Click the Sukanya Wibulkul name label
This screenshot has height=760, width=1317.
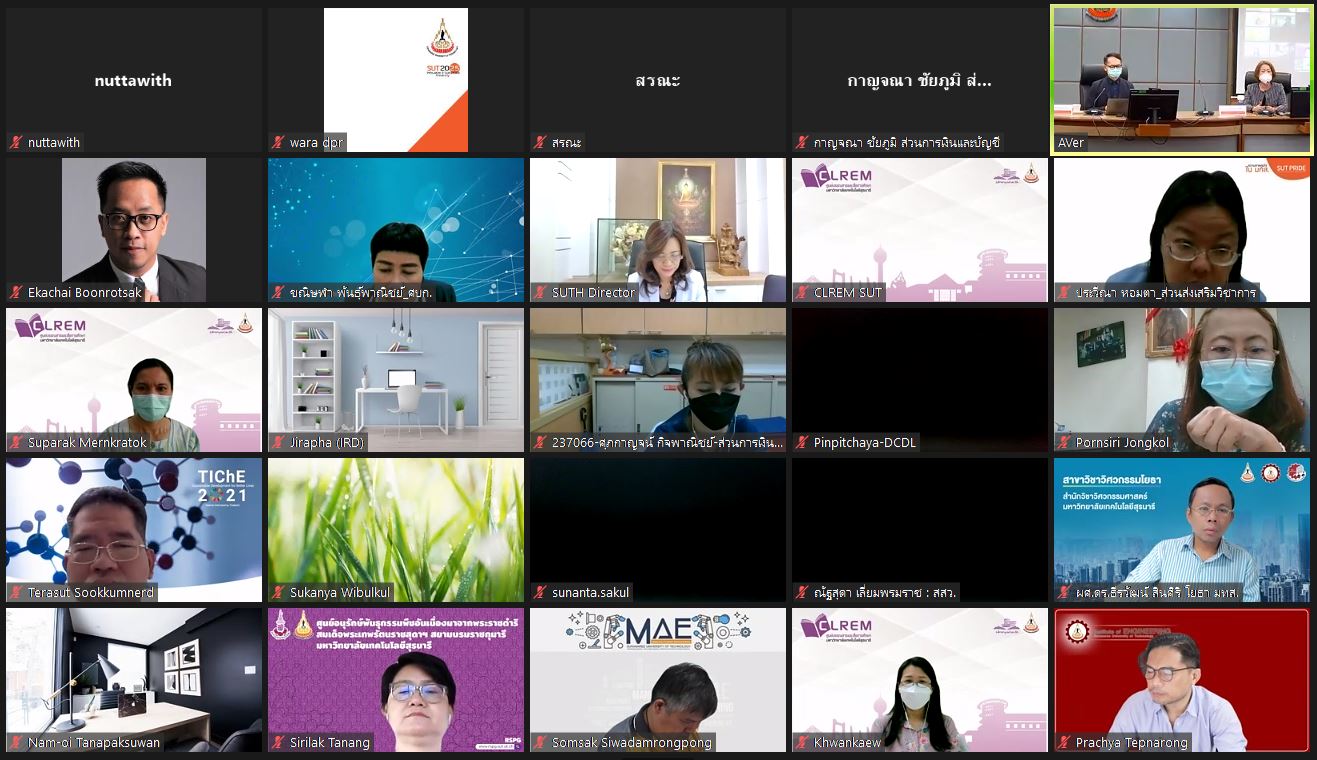click(340, 593)
